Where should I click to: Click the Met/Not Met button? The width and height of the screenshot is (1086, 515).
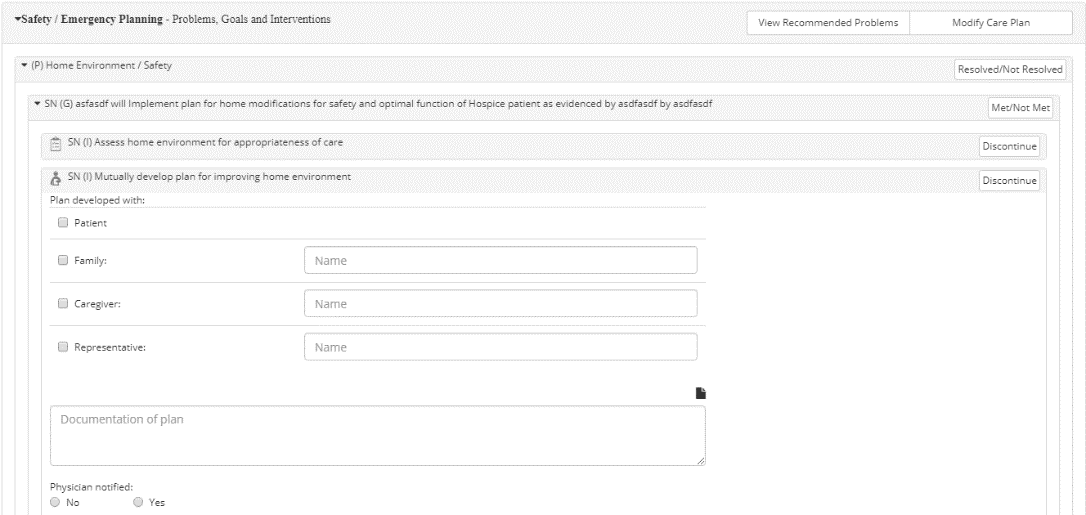[x=1019, y=108]
